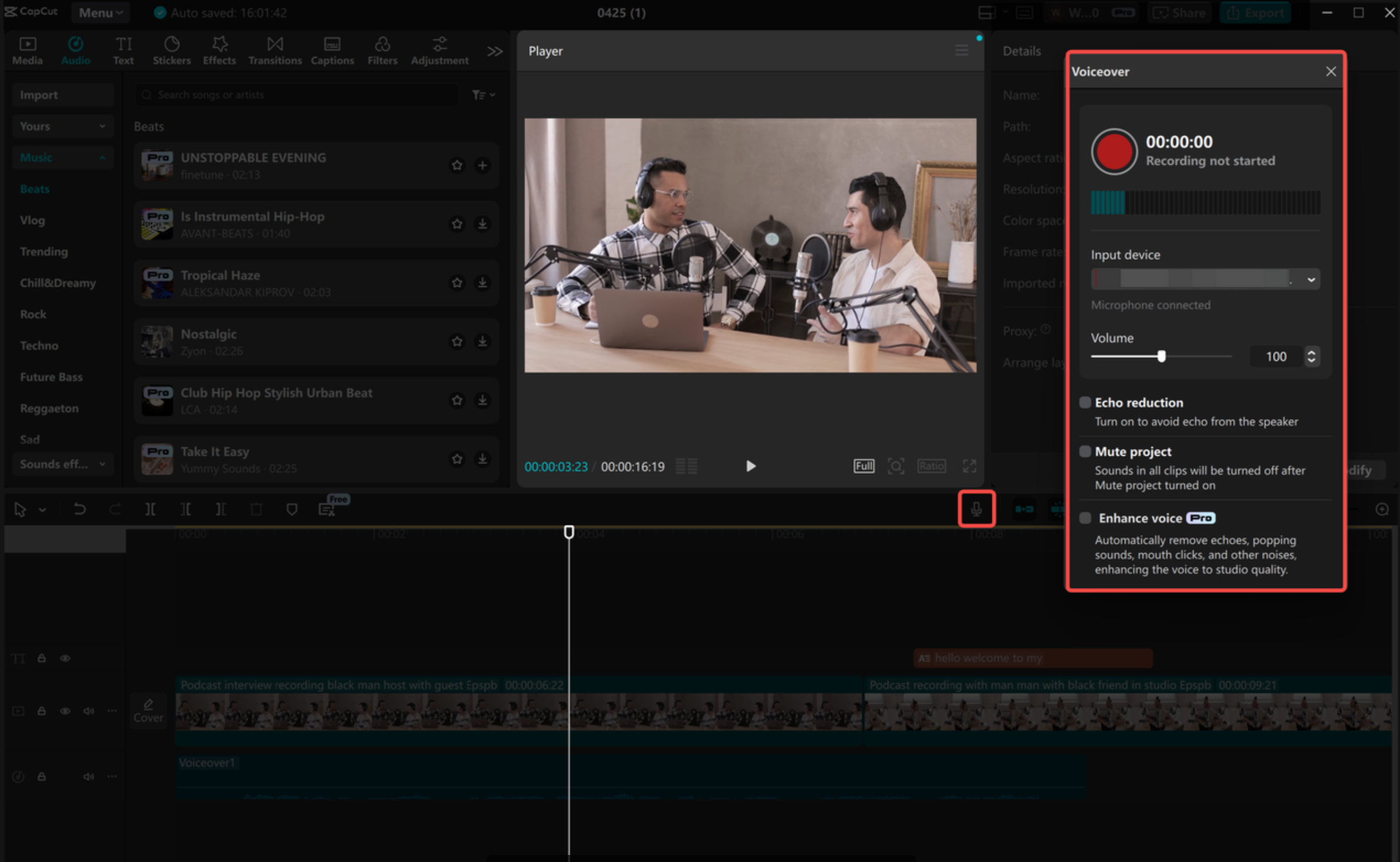Select the pointer select tool in timeline

[20, 509]
